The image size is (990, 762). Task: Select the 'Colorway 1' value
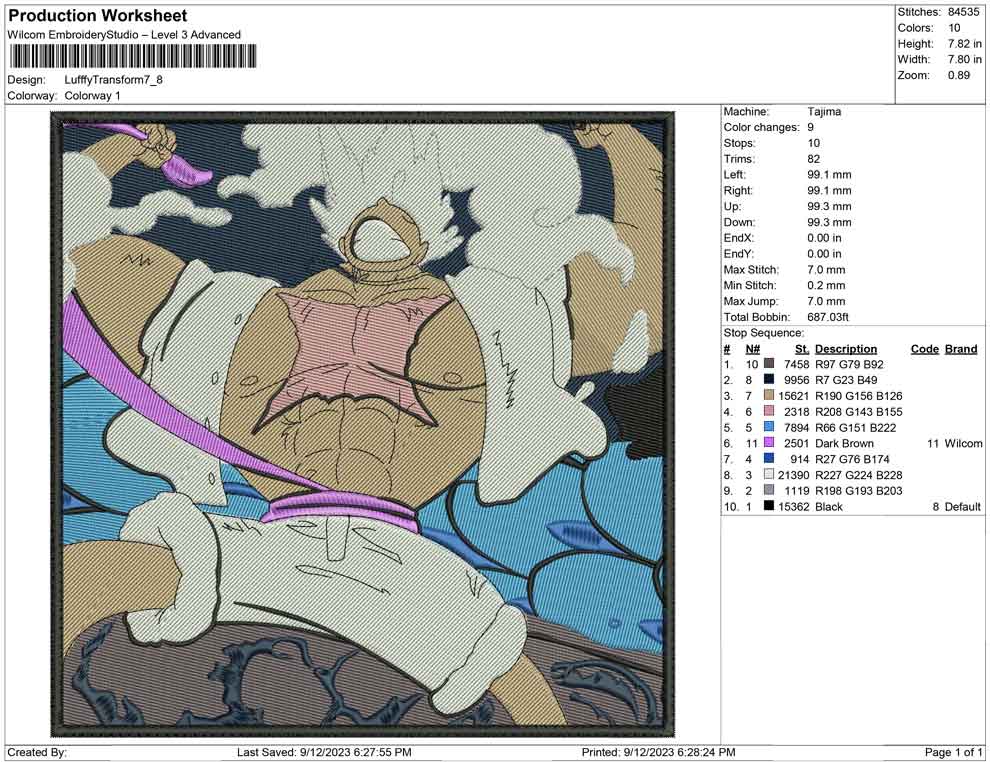pos(92,96)
